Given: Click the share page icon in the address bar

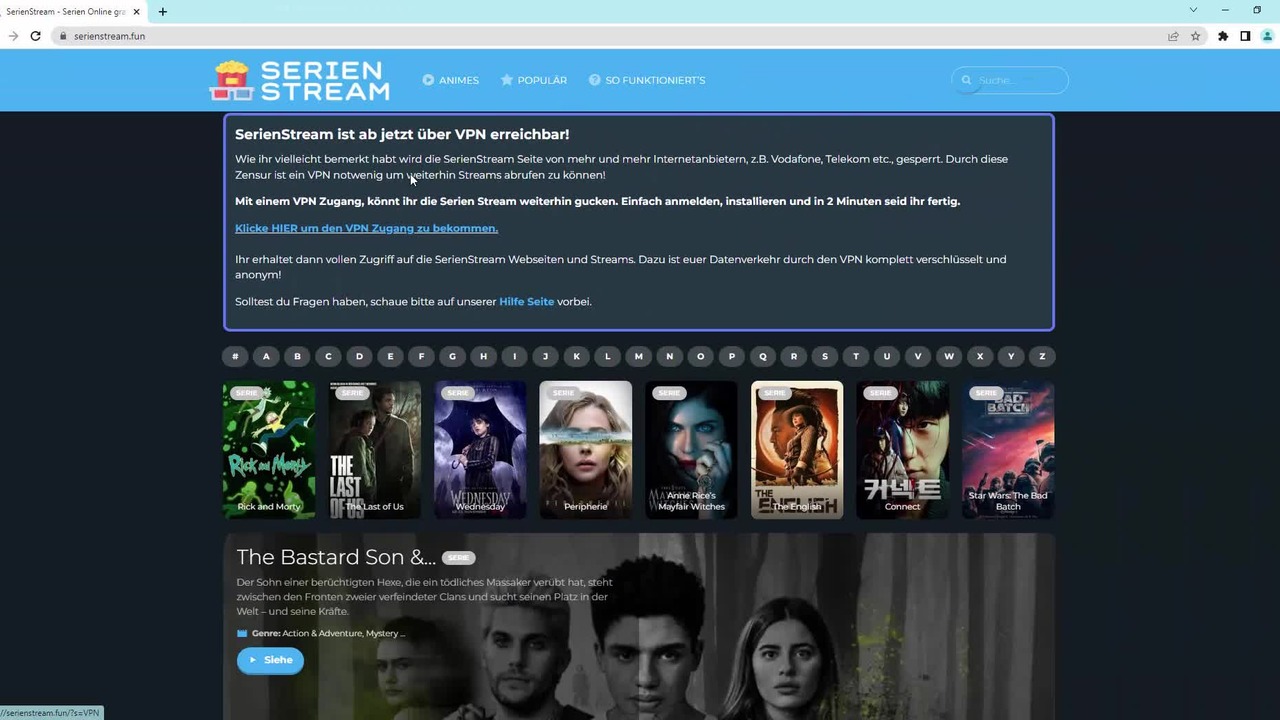Looking at the screenshot, I should 1173,36.
